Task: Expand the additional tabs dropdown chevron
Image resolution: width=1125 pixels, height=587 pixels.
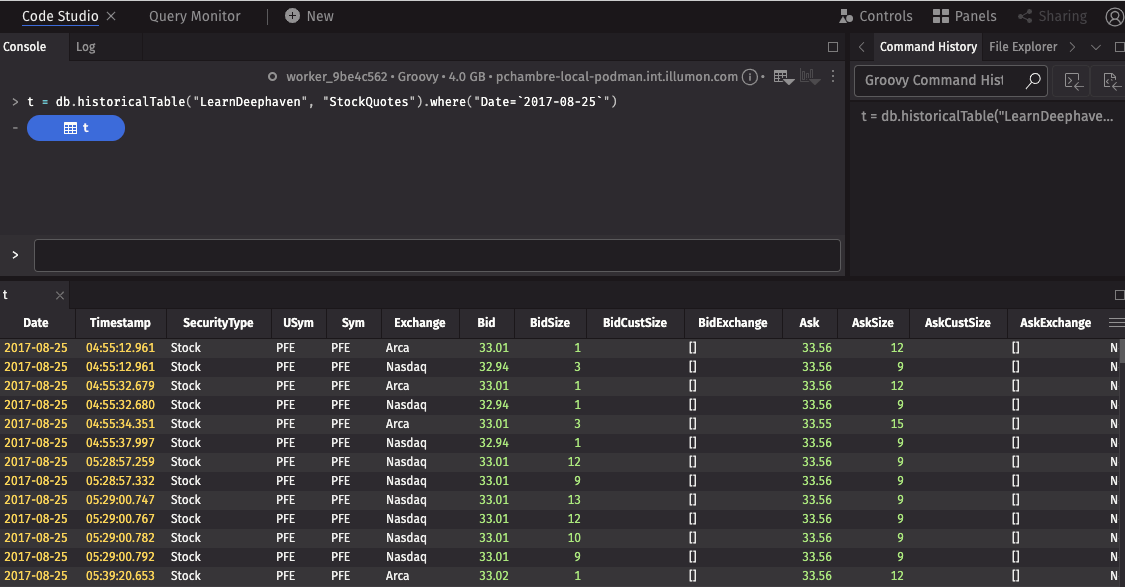Action: pyautogui.click(x=1095, y=47)
